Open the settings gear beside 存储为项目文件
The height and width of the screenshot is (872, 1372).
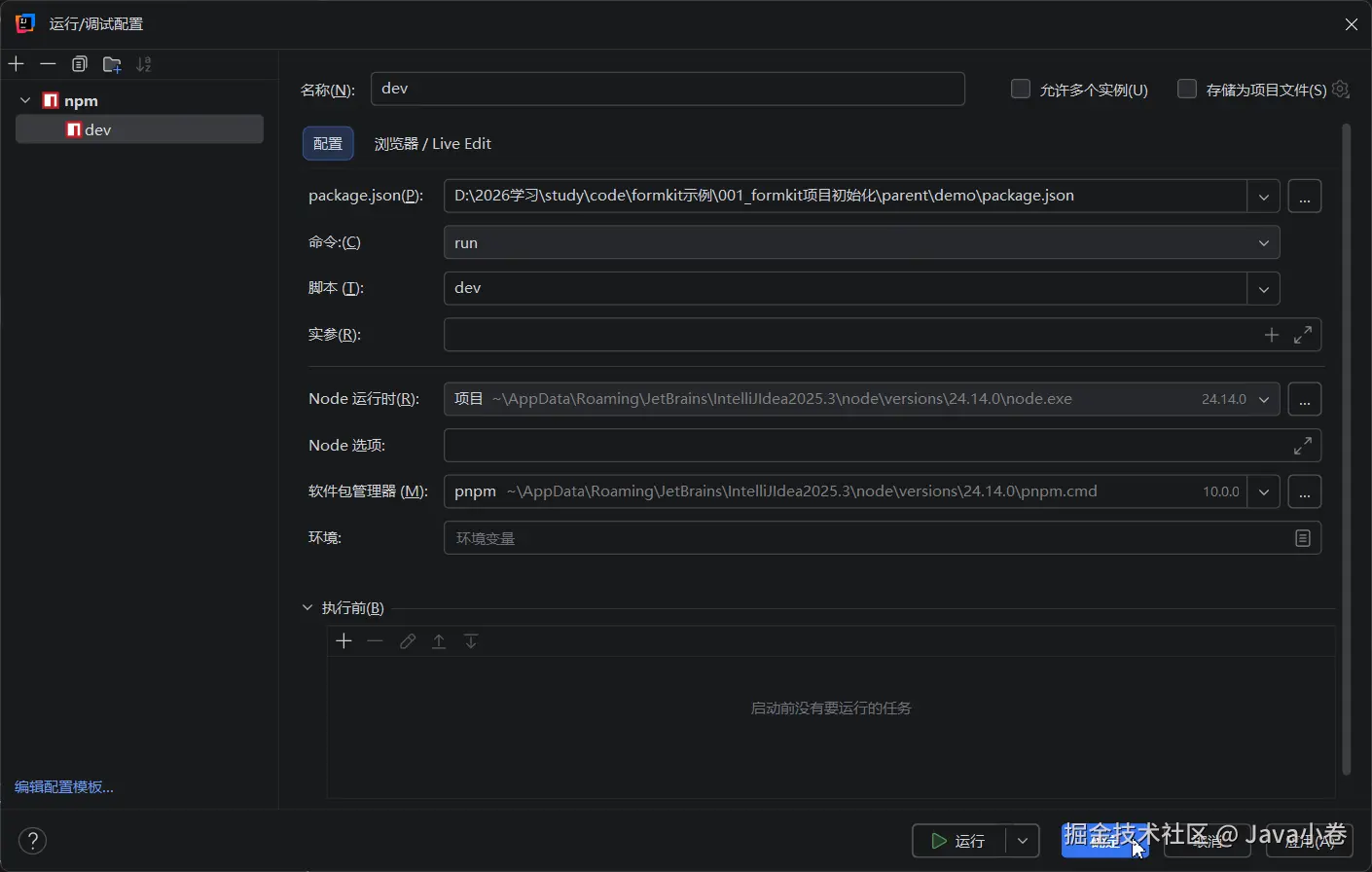(x=1341, y=90)
